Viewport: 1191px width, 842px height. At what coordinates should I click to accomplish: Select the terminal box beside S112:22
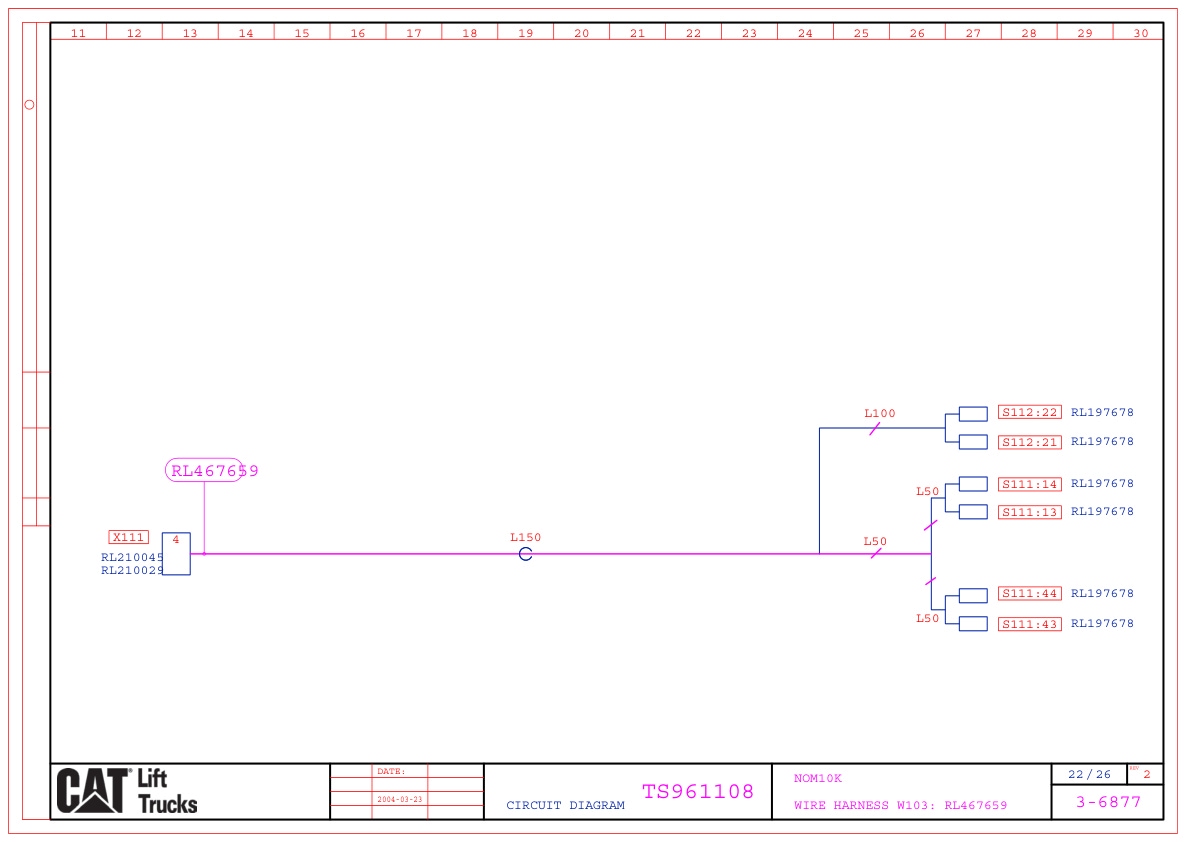[x=973, y=413]
